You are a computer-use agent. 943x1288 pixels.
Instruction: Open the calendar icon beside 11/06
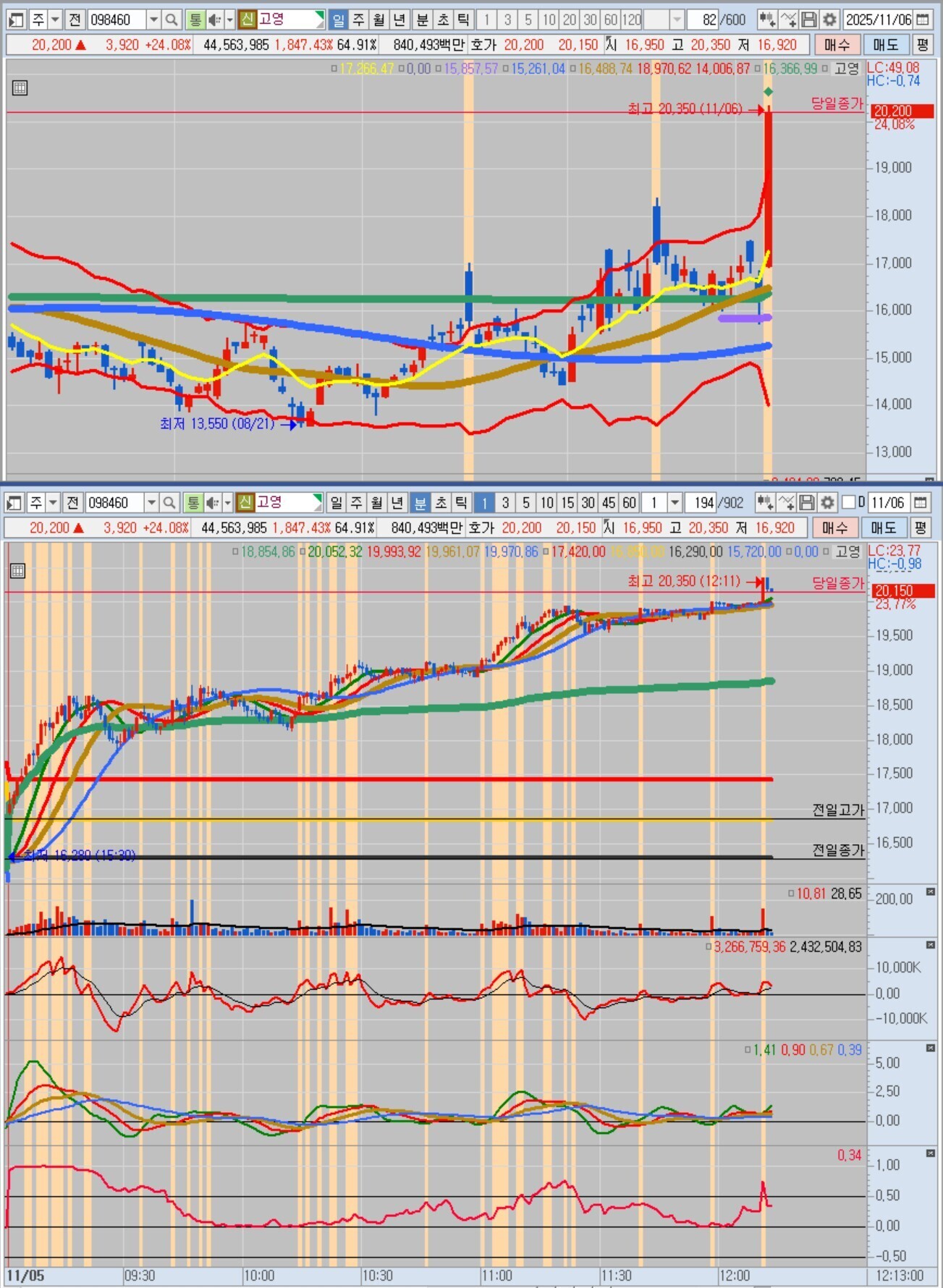coord(920,502)
